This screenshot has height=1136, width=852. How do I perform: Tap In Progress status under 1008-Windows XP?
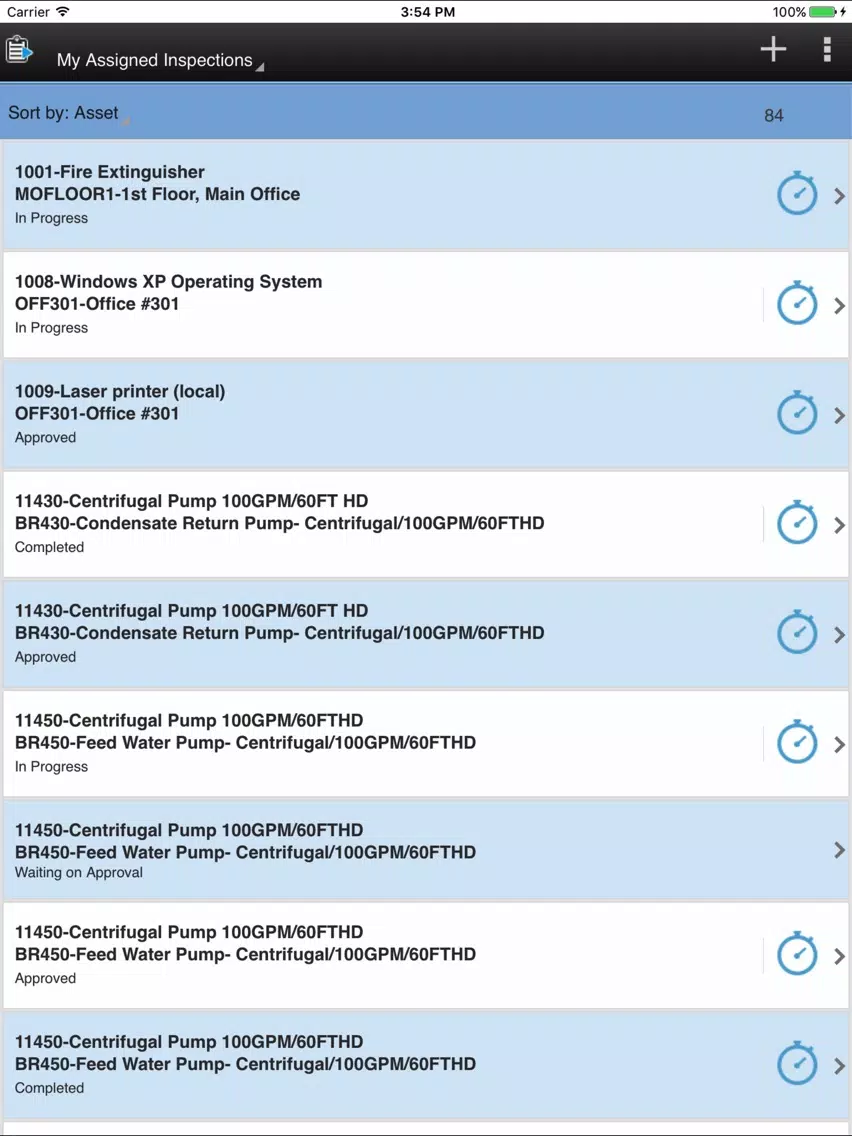pyautogui.click(x=51, y=327)
